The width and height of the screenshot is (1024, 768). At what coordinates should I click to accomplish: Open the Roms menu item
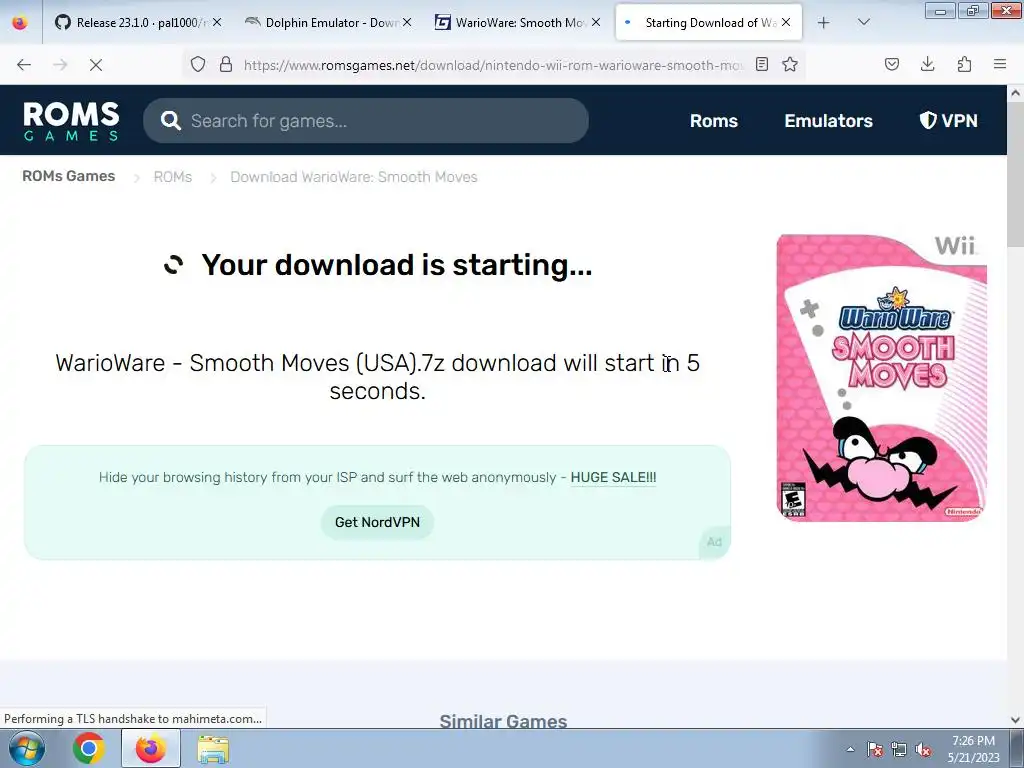coord(714,121)
